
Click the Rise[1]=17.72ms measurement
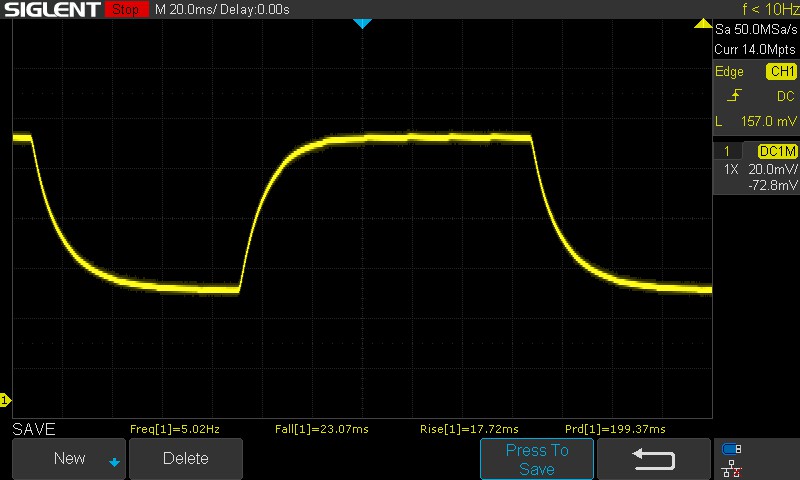point(469,429)
